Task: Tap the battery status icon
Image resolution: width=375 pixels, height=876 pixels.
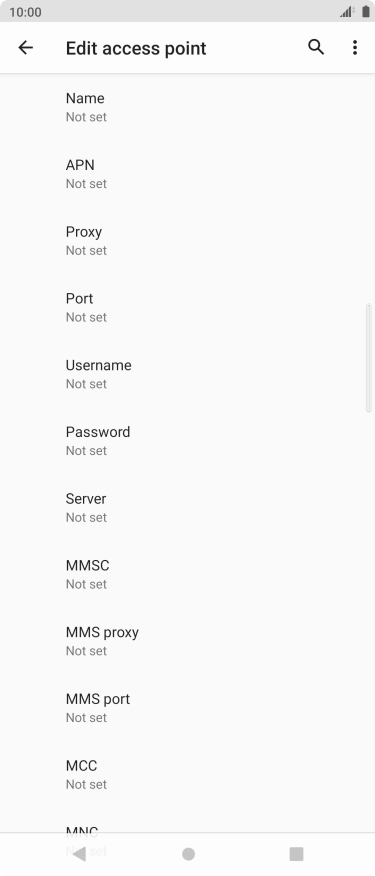Action: coord(365,12)
